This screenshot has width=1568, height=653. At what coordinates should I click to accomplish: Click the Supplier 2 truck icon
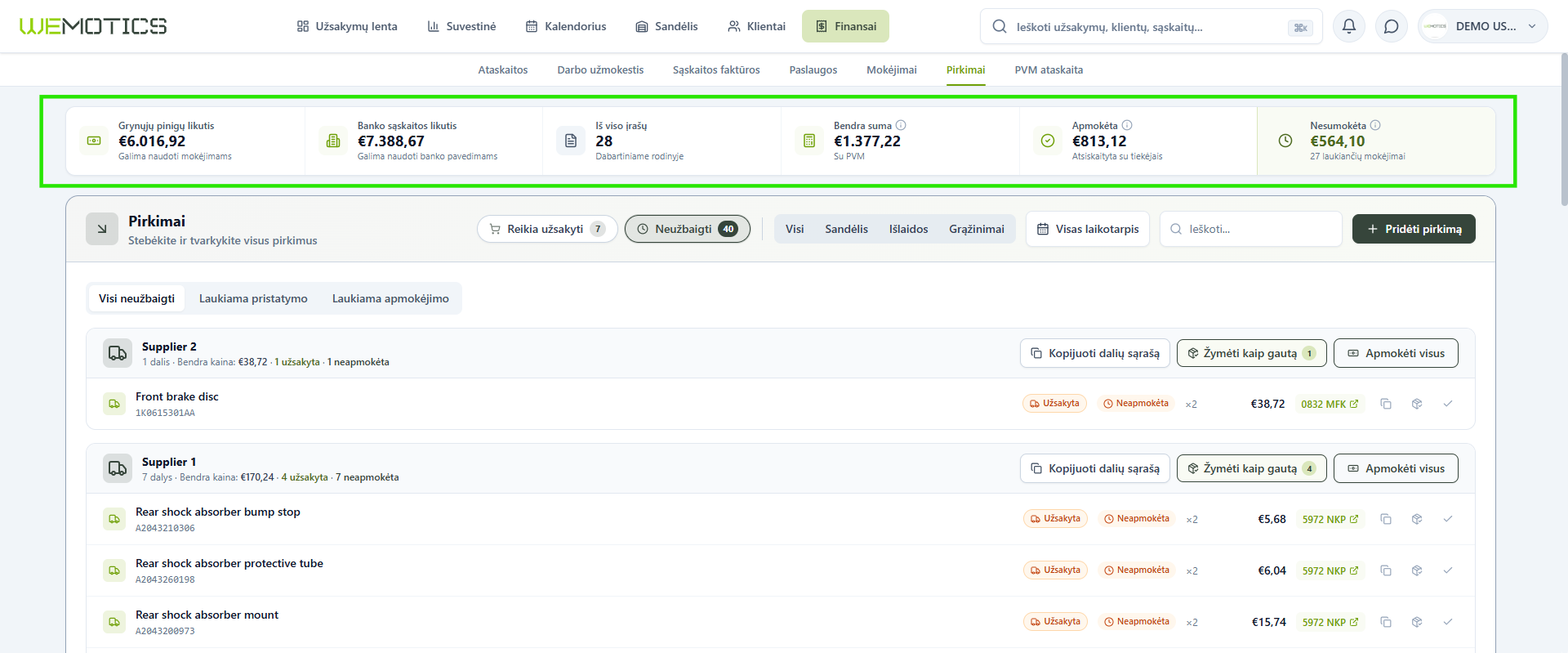click(x=118, y=353)
